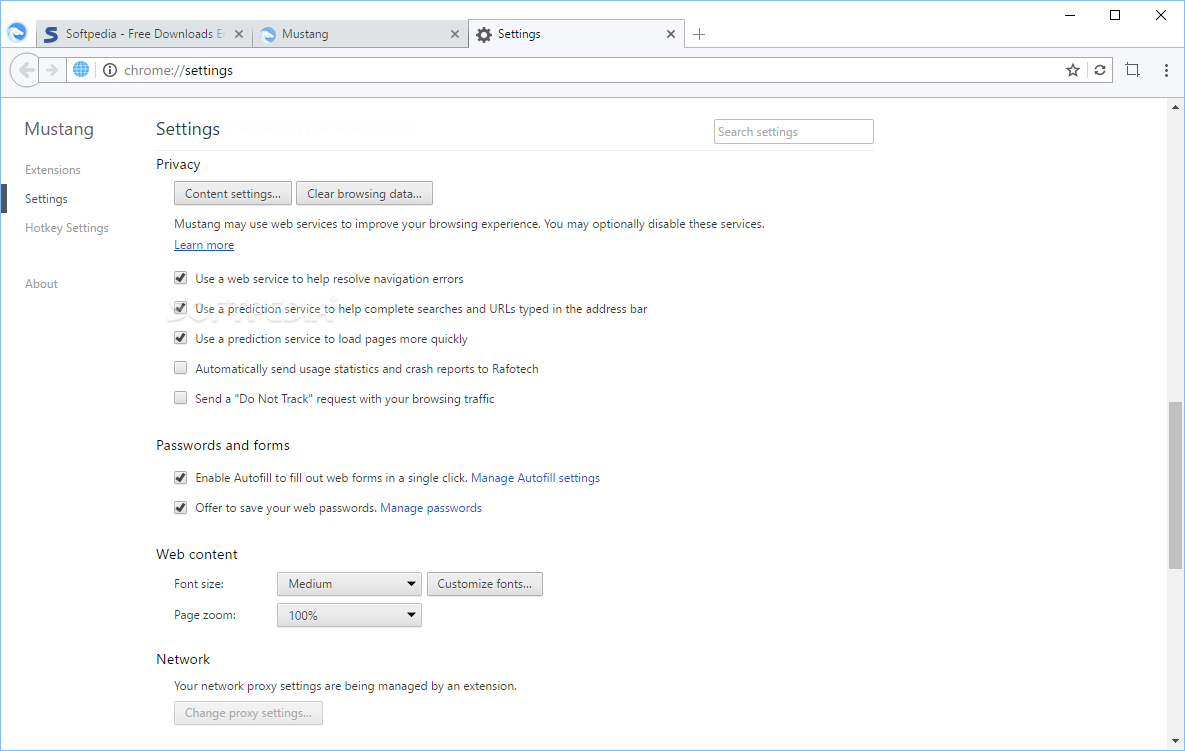This screenshot has width=1185, height=751.
Task: Uncheck Enable Autofill checkbox
Action: pyautogui.click(x=180, y=477)
